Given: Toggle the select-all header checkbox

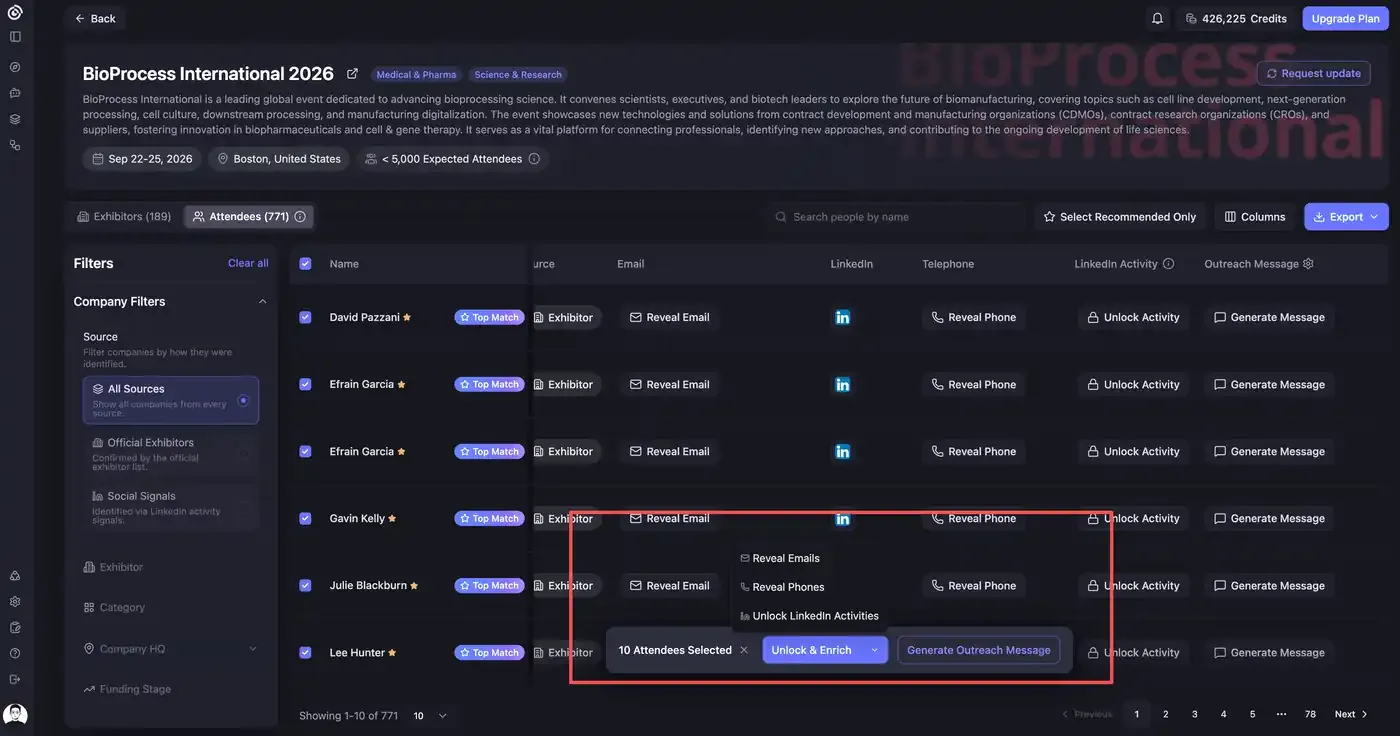Looking at the screenshot, I should point(305,264).
